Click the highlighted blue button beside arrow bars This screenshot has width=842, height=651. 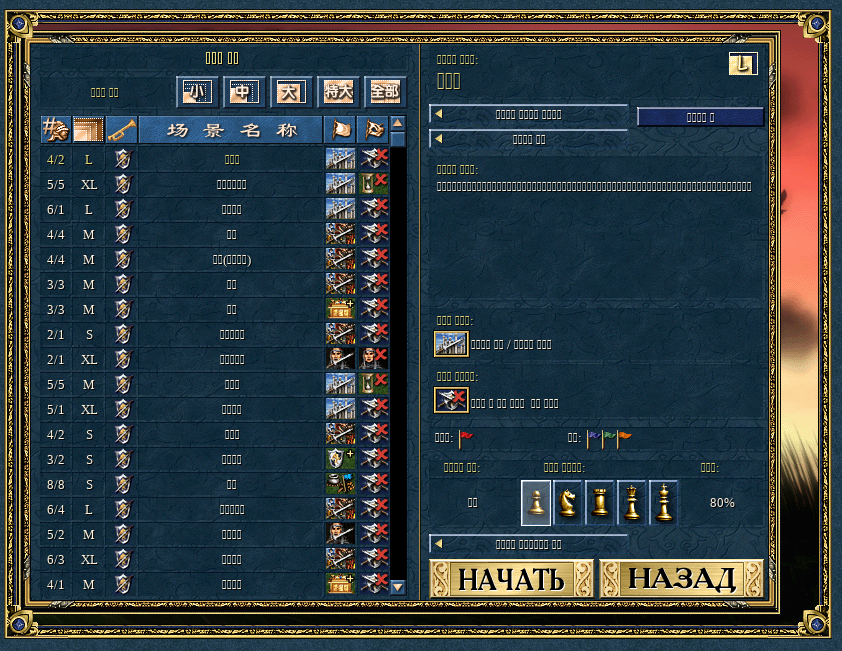pos(700,117)
